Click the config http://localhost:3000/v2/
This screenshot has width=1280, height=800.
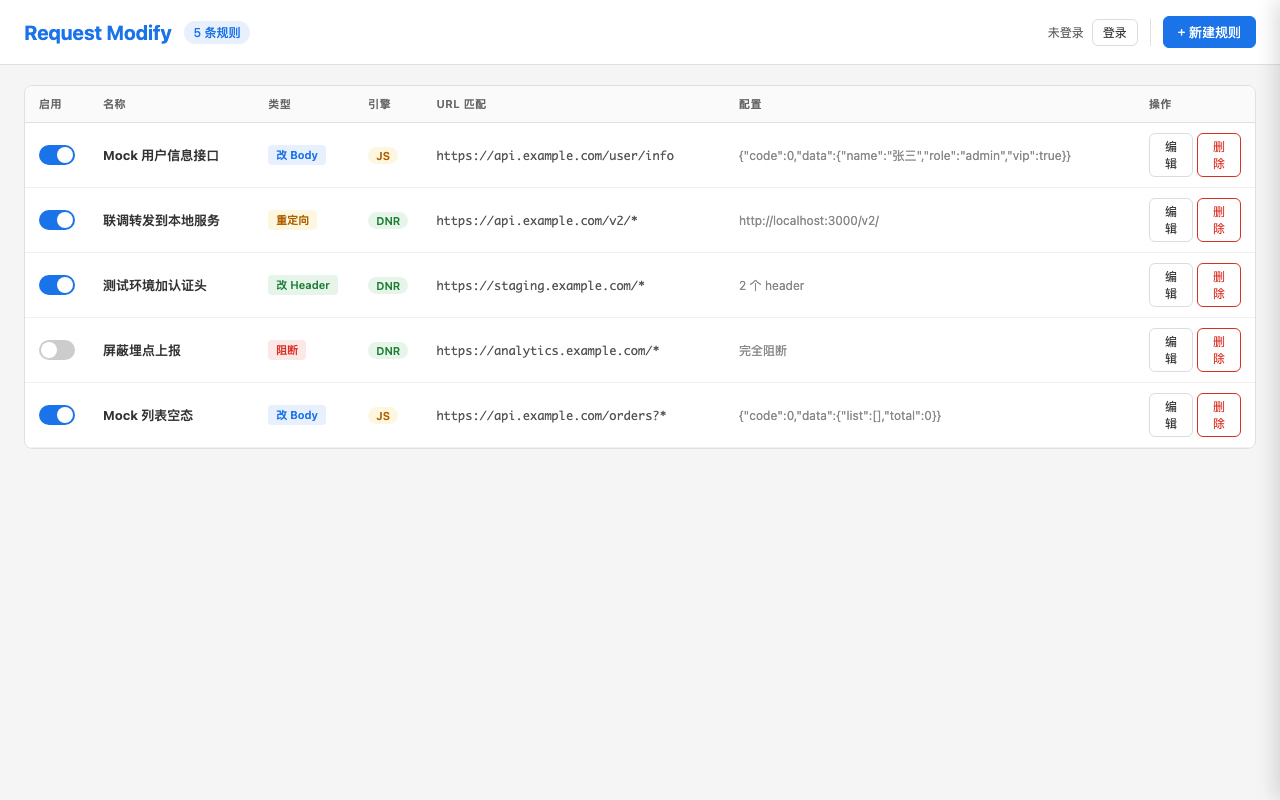(809, 221)
